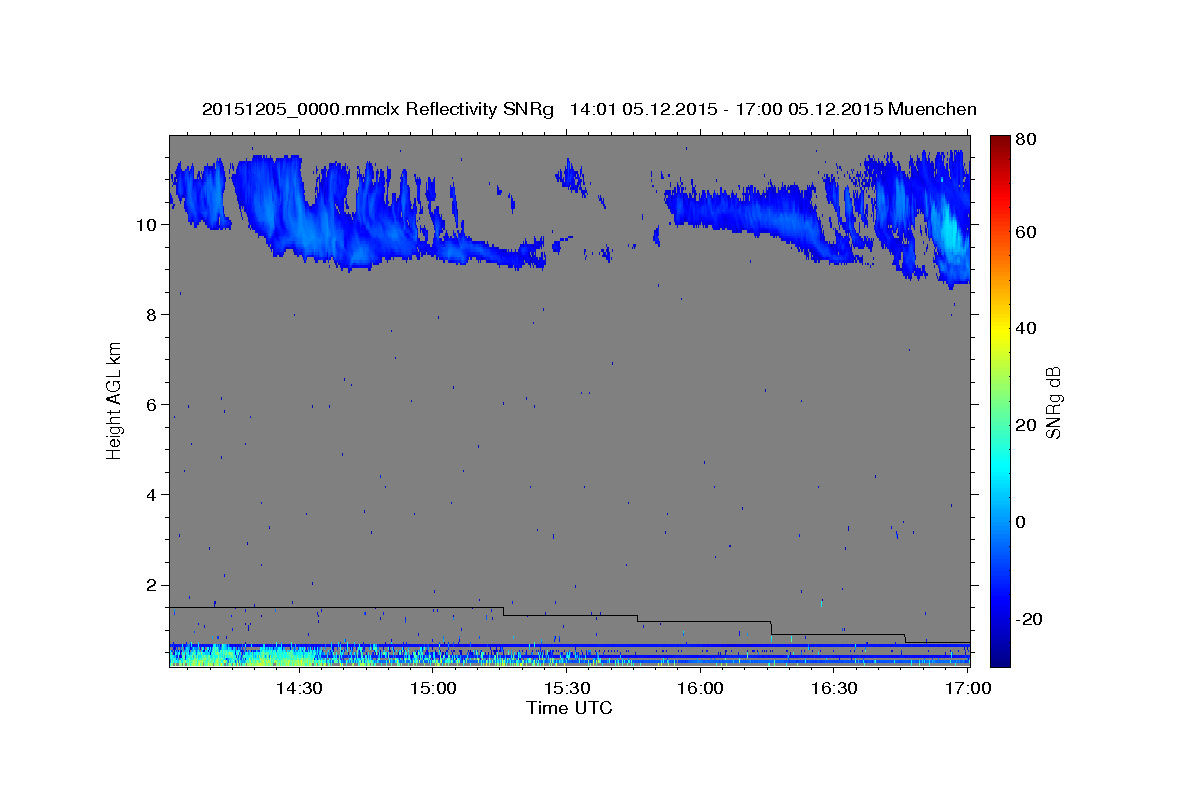Click the colorbar value -20
This screenshot has width=1200, height=800.
tap(1030, 619)
